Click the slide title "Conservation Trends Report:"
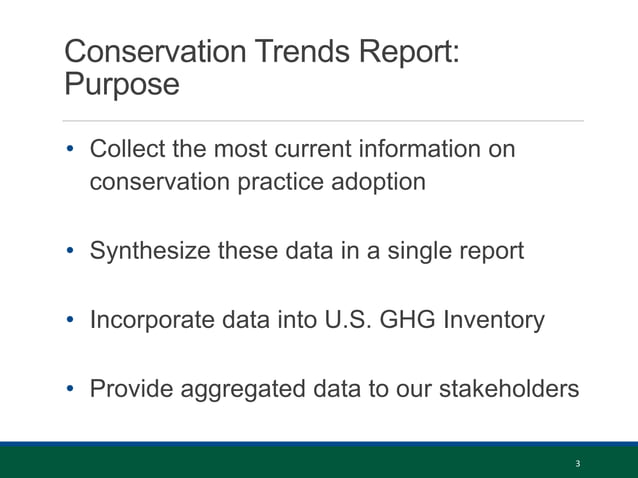Viewport: 638px width, 478px height. pyautogui.click(x=262, y=52)
